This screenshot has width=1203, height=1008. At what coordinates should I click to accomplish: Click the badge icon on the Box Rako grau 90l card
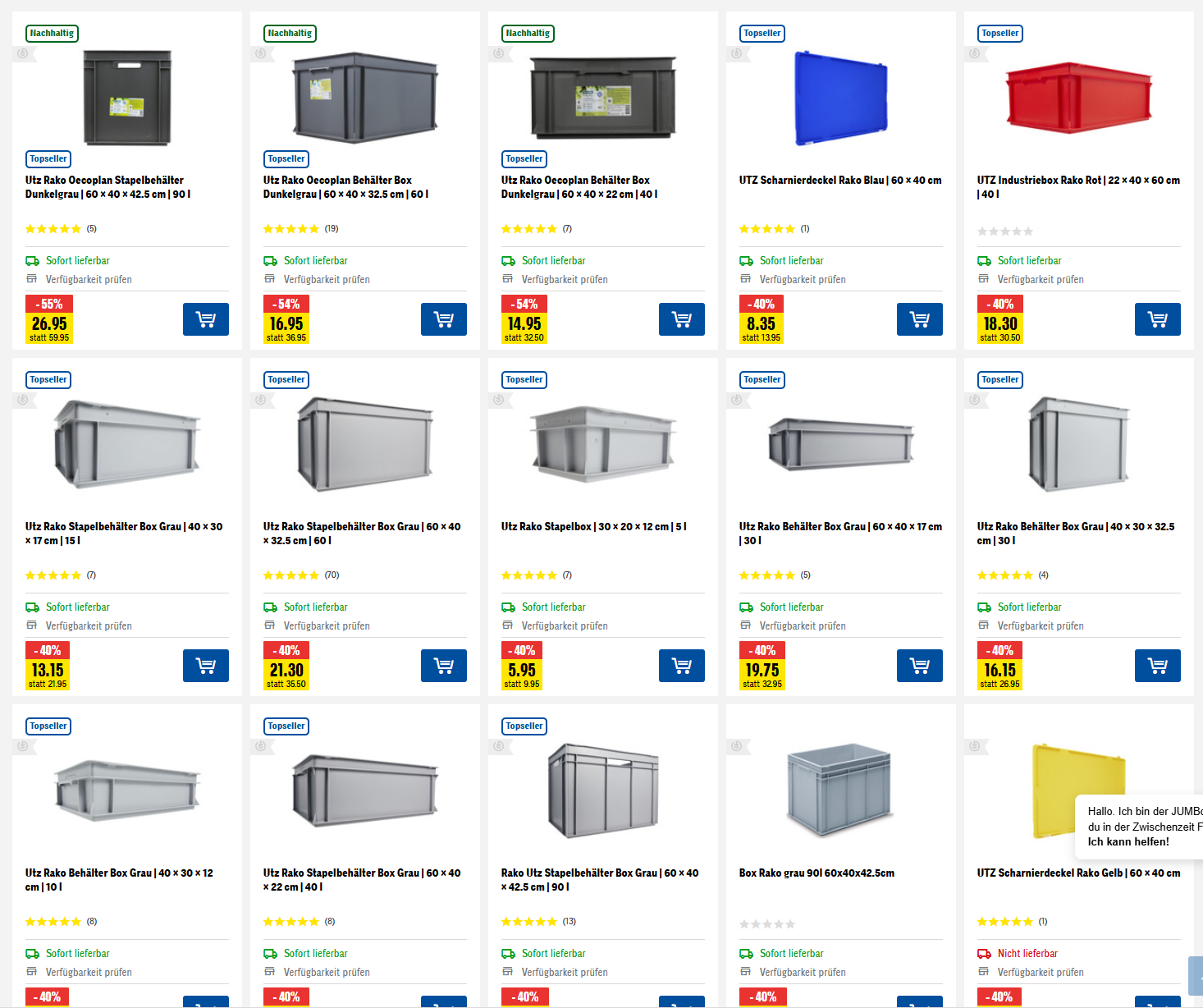click(x=736, y=746)
